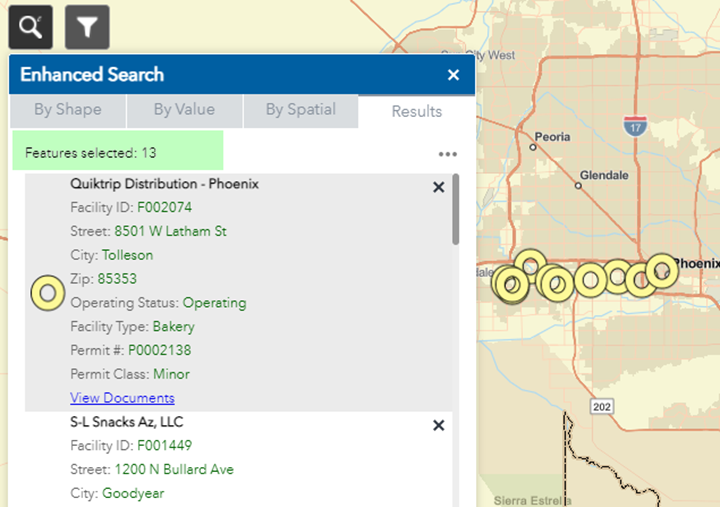Click permit class value Minor
Viewport: 720px width, 507px height.
pyautogui.click(x=171, y=374)
